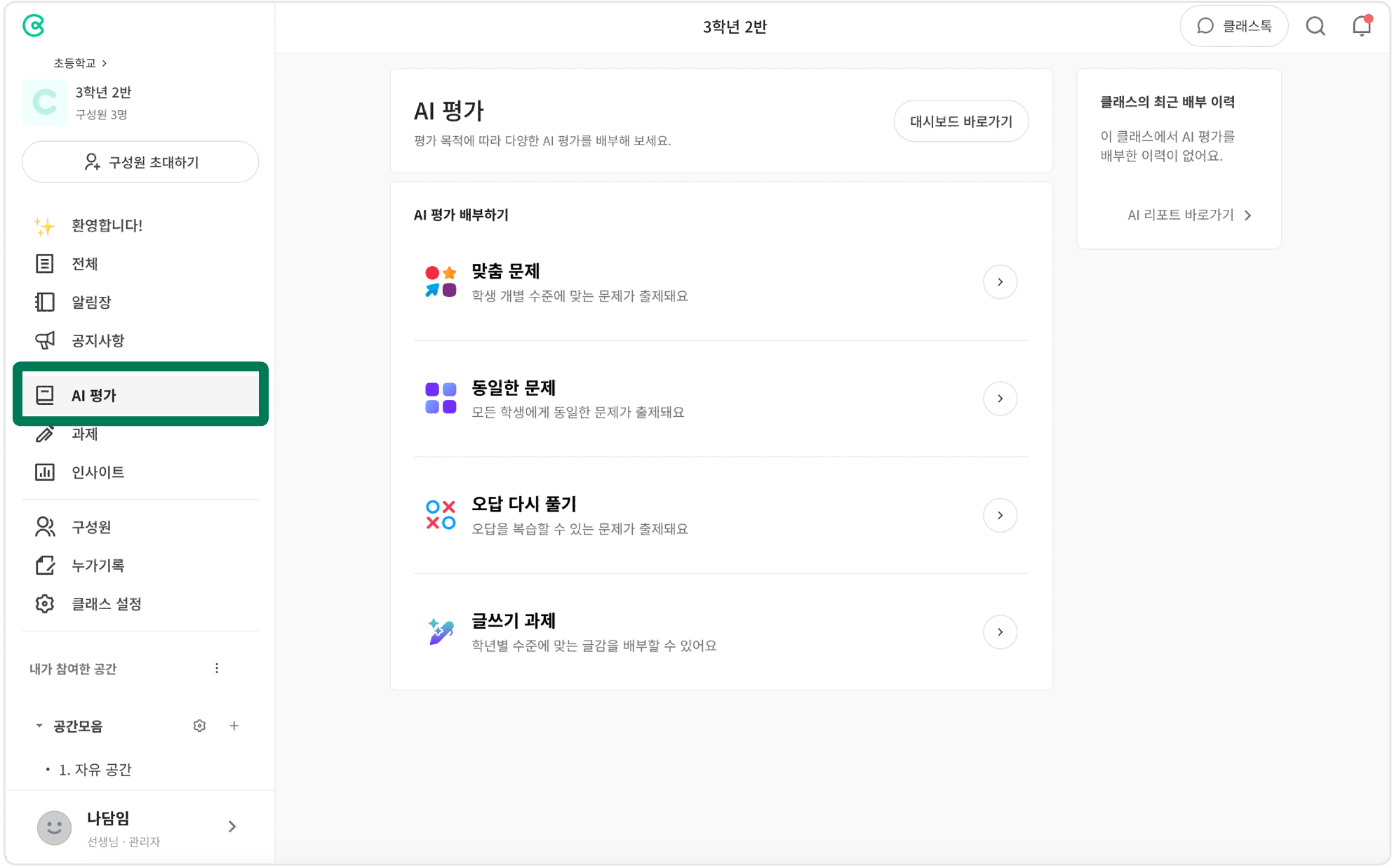
Task: Open 공간모음 settings gear icon
Action: (x=199, y=726)
